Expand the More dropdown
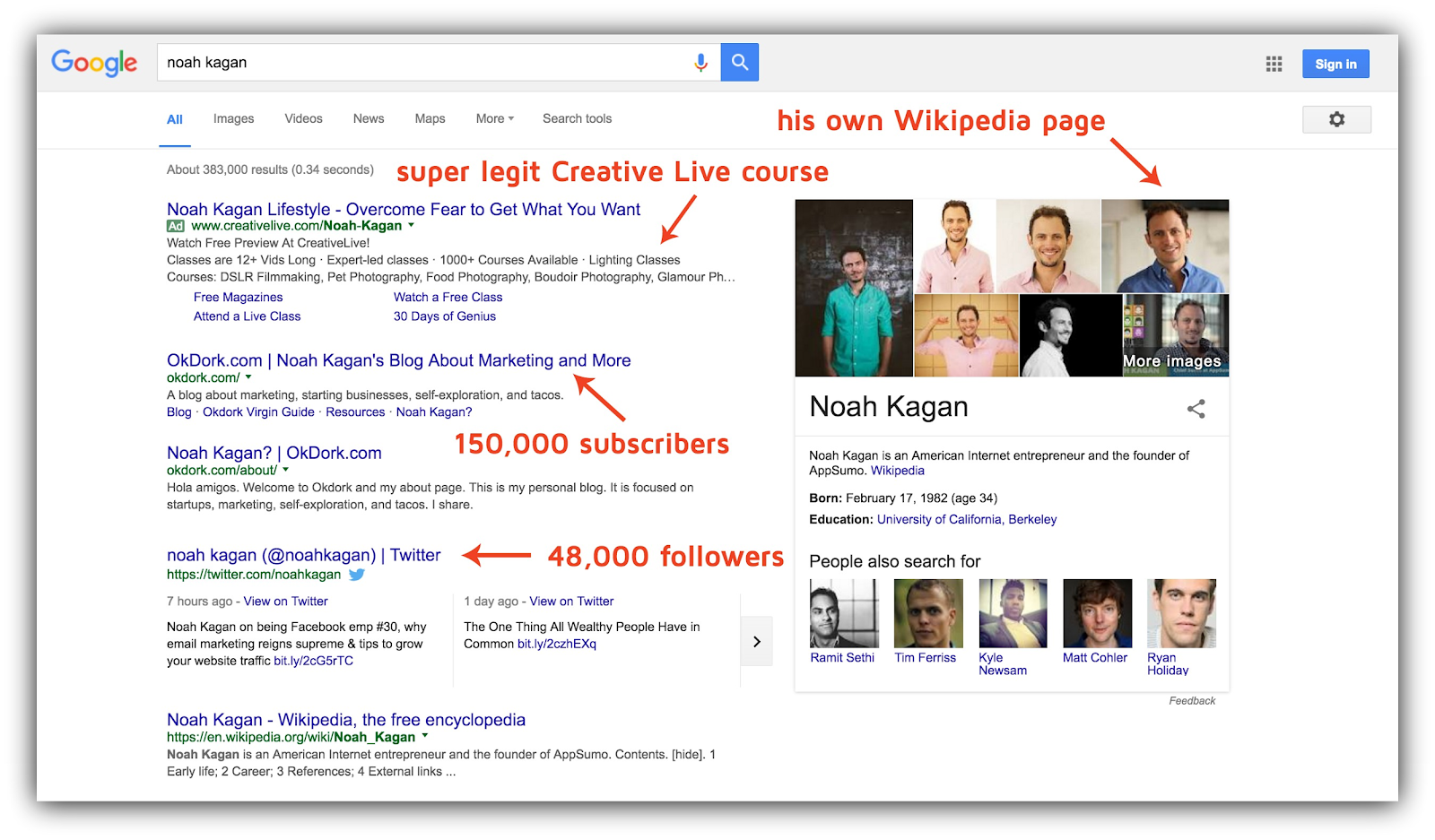This screenshot has width=1435, height=840. click(x=495, y=118)
